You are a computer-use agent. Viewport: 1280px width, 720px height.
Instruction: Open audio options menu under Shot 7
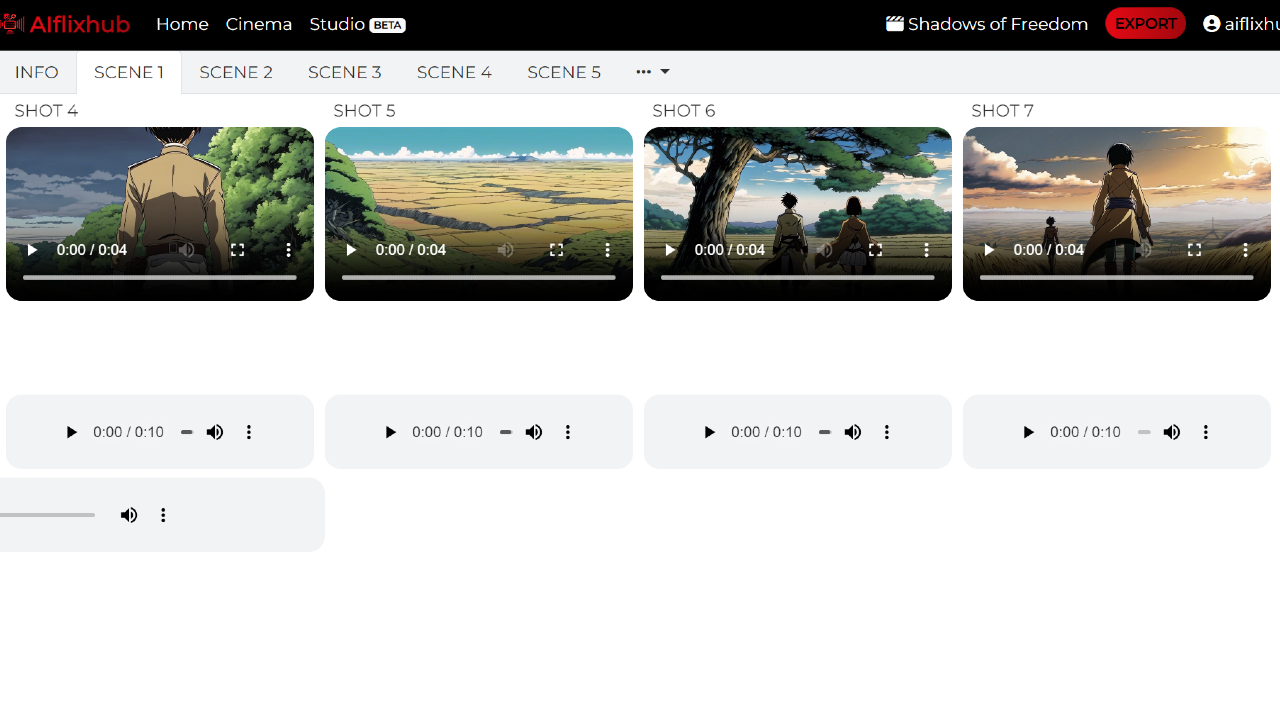click(x=1206, y=432)
